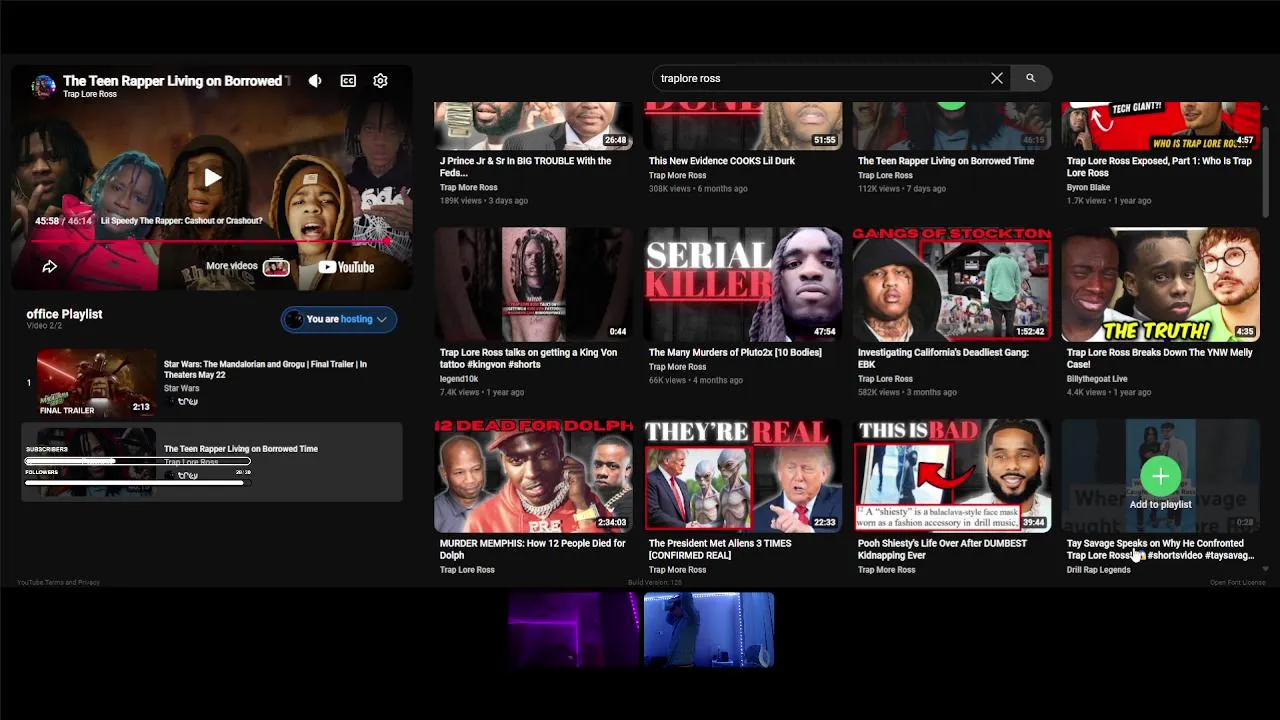
Task: Mute the video player volume
Action: coord(315,81)
